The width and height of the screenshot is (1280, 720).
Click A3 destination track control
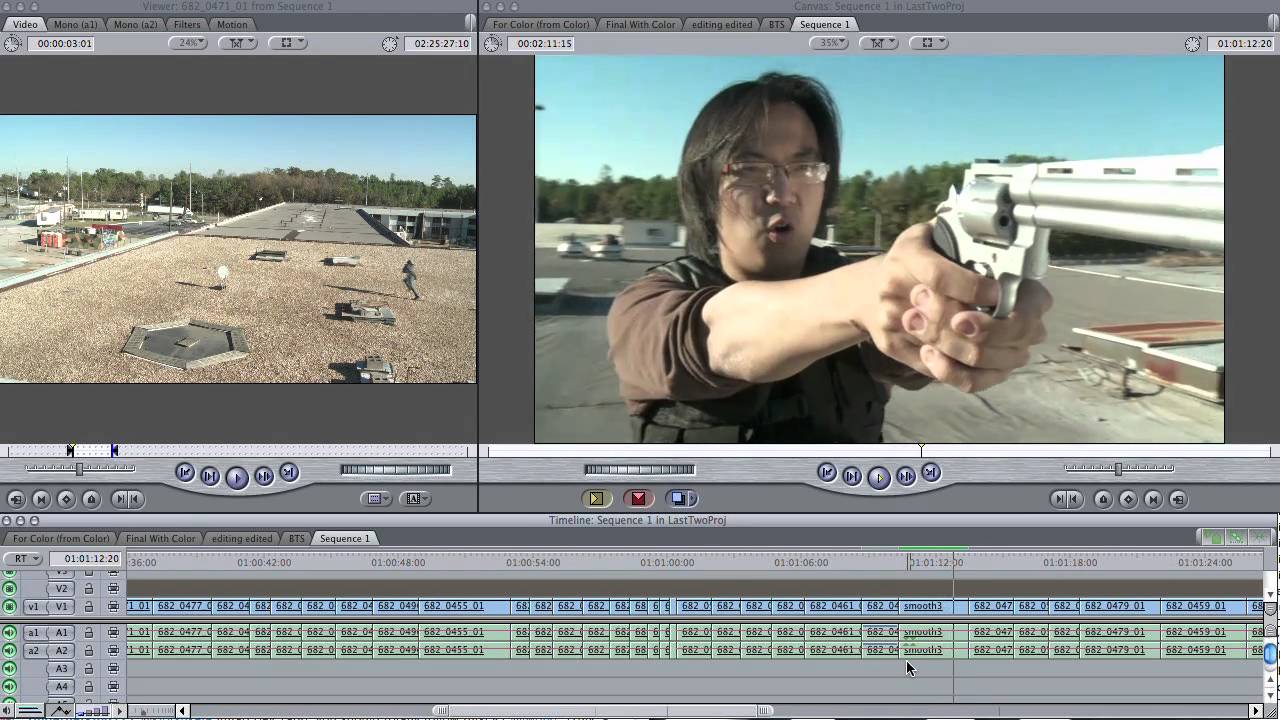click(61, 668)
